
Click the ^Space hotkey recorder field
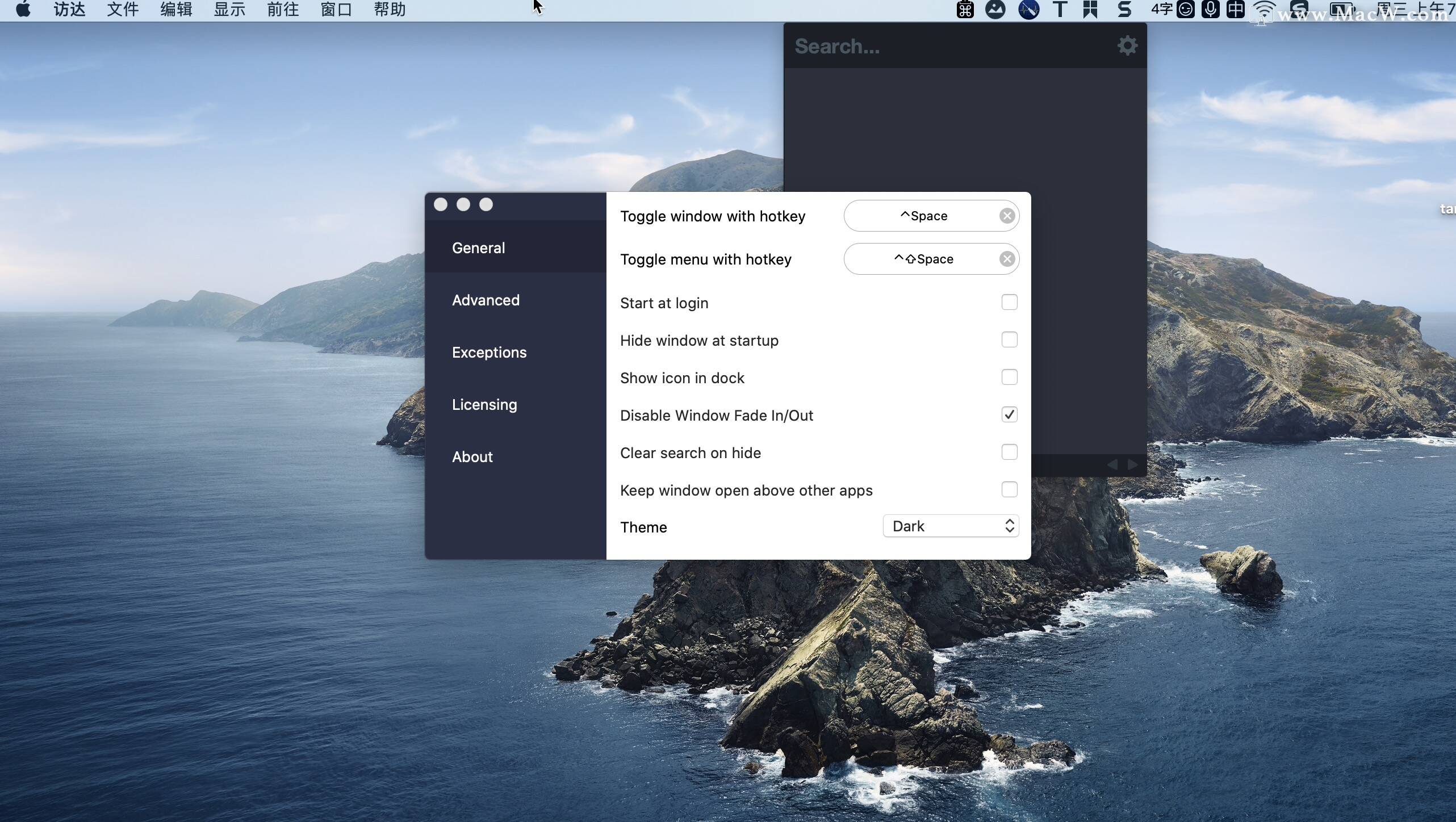click(x=923, y=216)
